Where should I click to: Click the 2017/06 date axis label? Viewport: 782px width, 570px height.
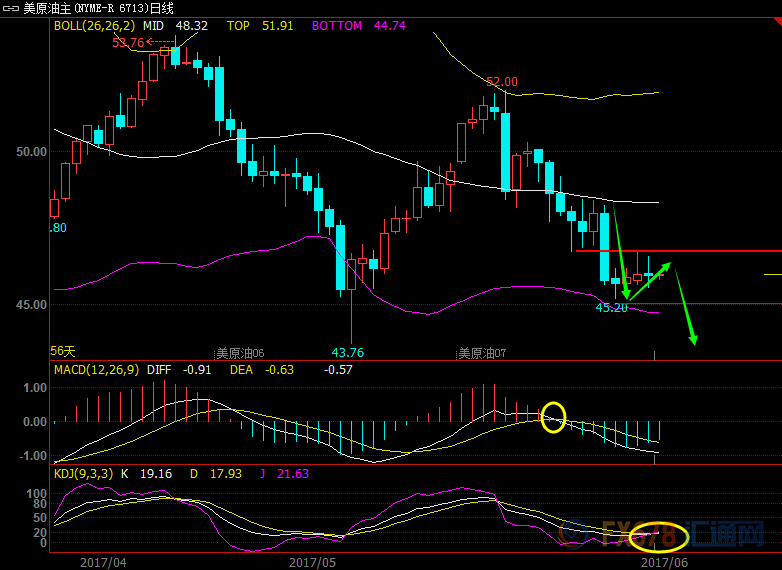pyautogui.click(x=664, y=563)
